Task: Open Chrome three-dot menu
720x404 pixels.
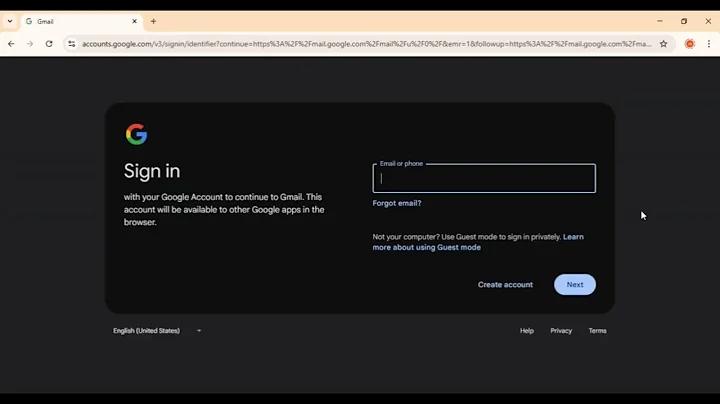Action: click(709, 44)
